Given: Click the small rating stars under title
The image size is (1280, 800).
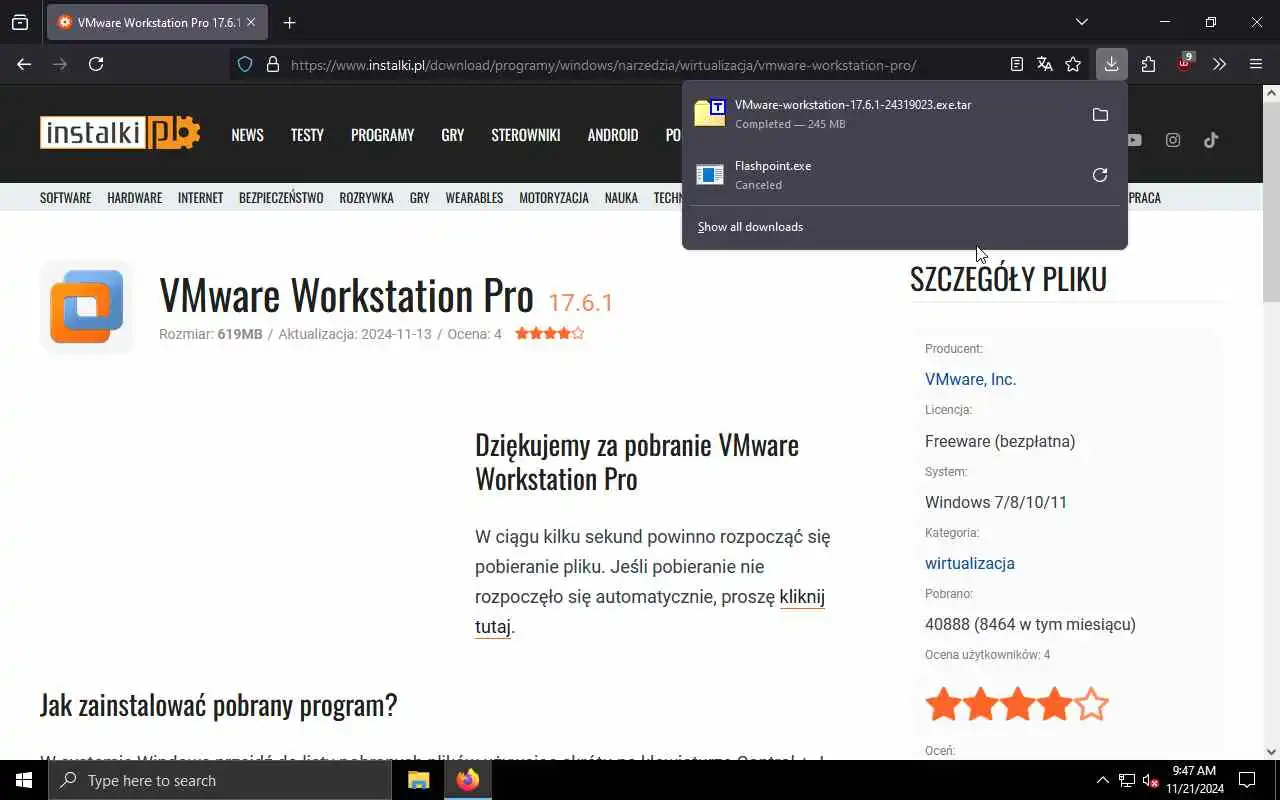Looking at the screenshot, I should click(x=549, y=334).
